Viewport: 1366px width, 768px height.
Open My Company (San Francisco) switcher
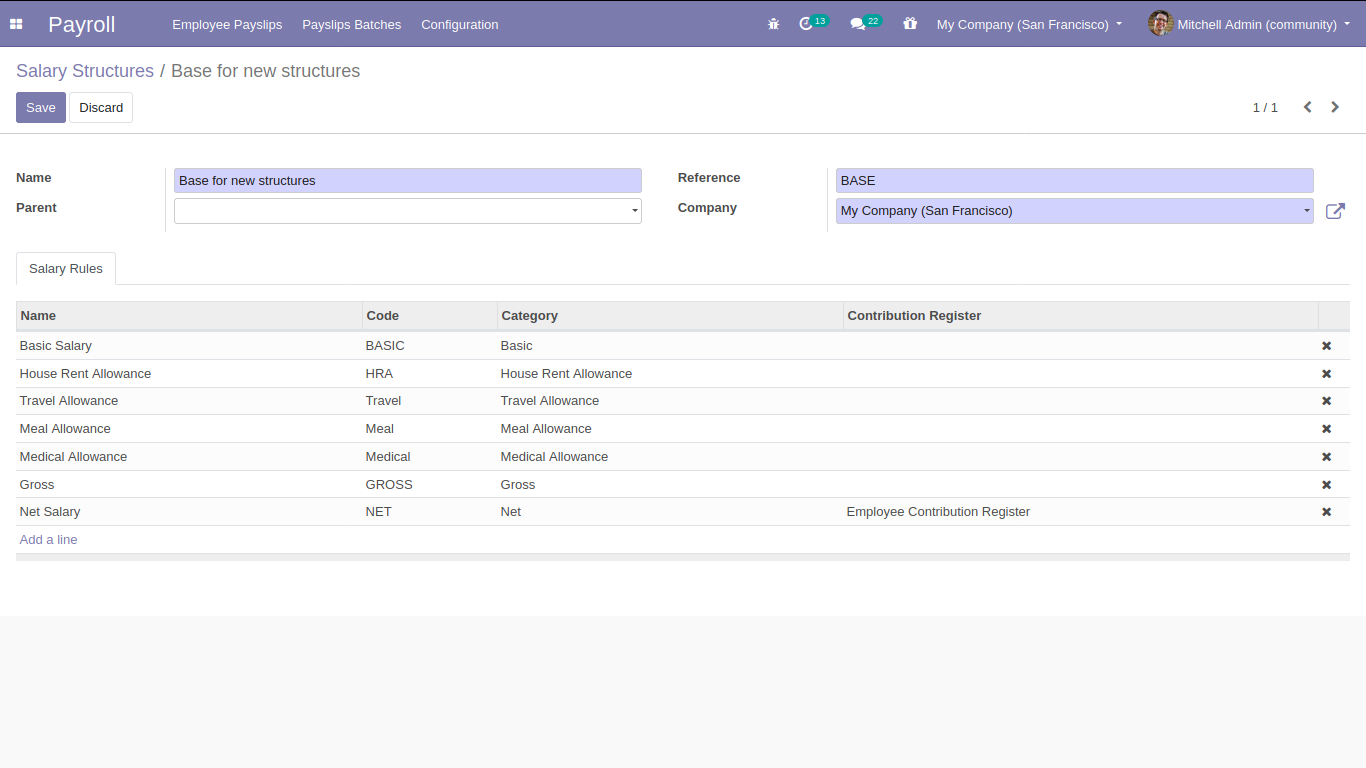pos(1029,24)
